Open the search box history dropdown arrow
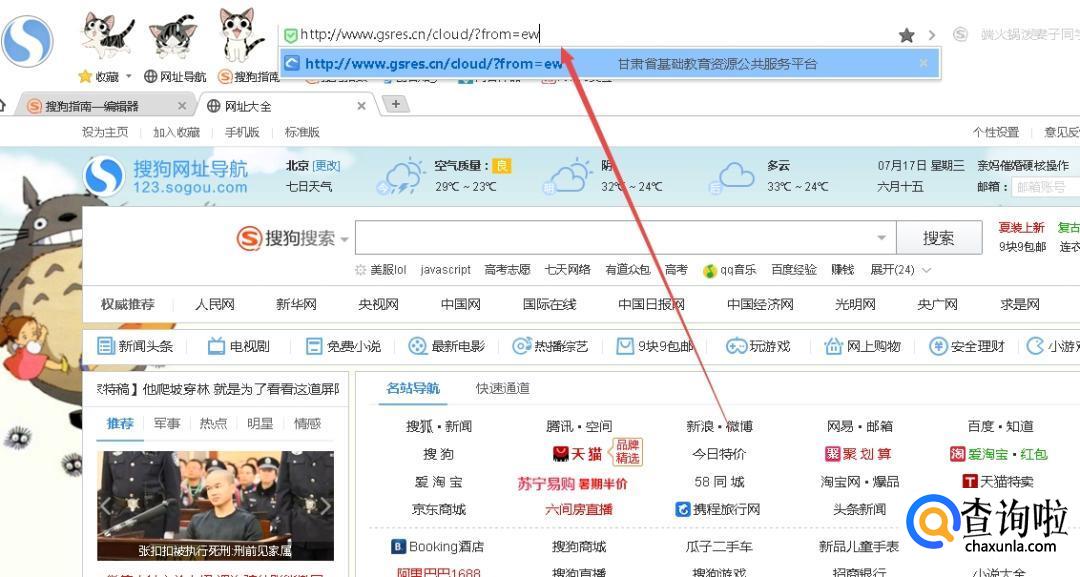The image size is (1080, 577). [882, 238]
